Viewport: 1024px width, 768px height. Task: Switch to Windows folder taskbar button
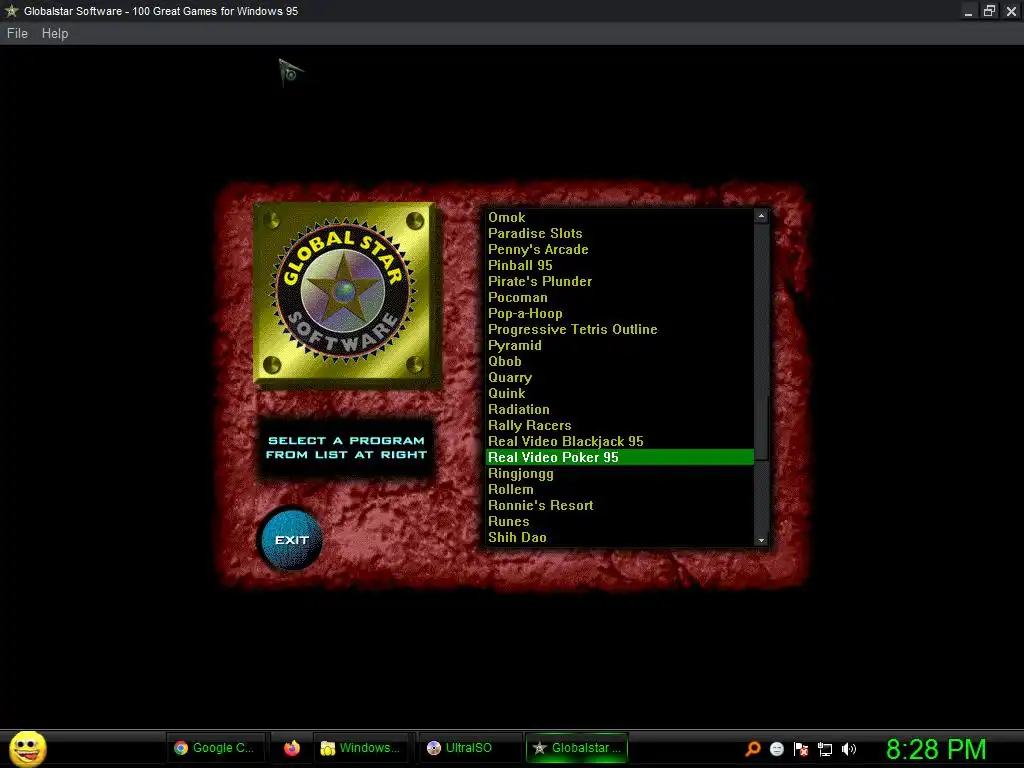(x=362, y=748)
